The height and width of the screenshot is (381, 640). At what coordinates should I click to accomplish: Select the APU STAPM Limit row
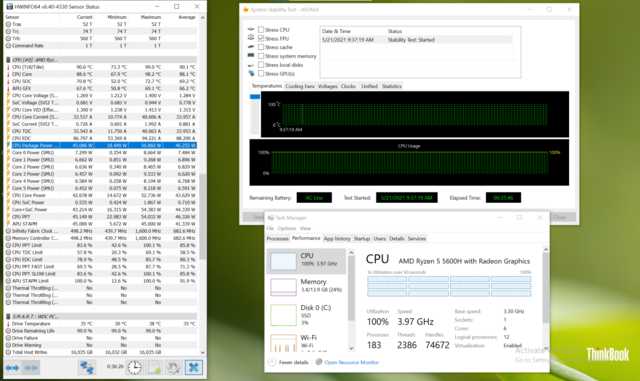101,281
